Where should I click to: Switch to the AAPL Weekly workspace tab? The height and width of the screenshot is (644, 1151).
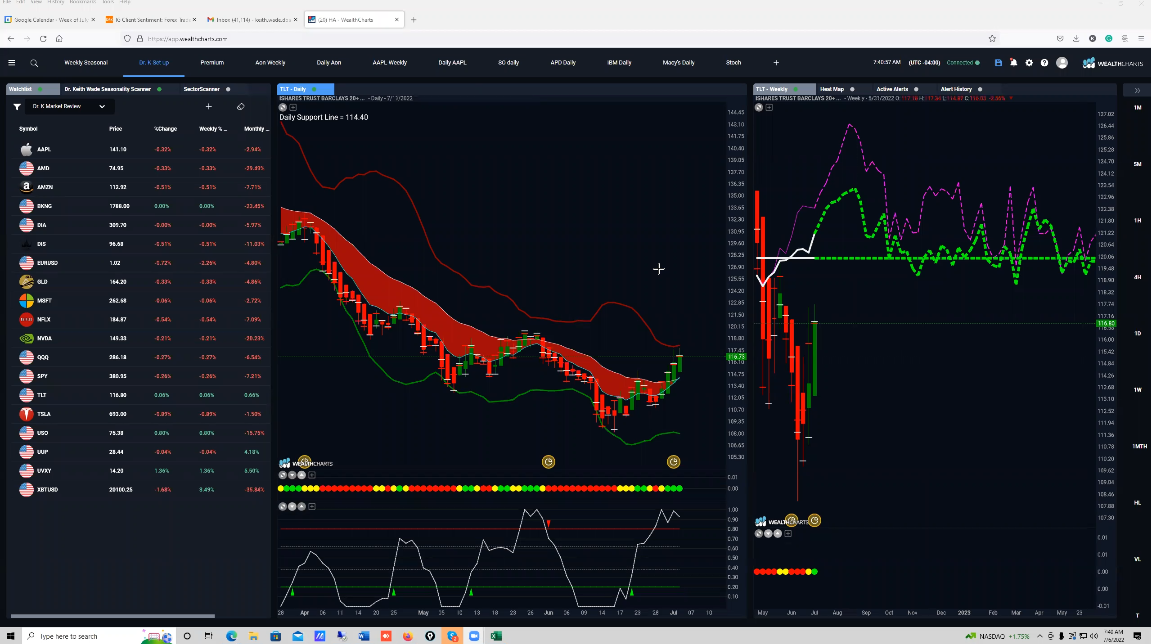(x=390, y=63)
